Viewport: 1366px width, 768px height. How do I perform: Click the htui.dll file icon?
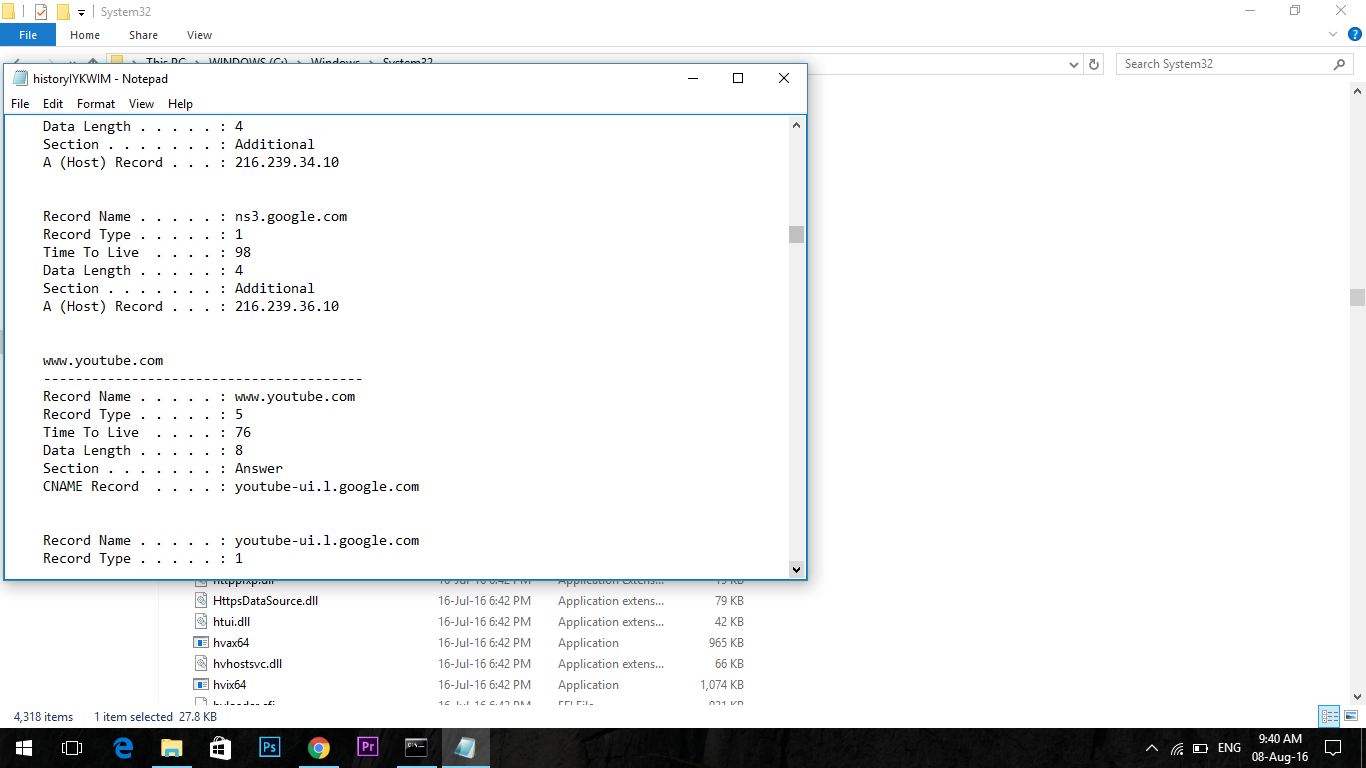[201, 622]
